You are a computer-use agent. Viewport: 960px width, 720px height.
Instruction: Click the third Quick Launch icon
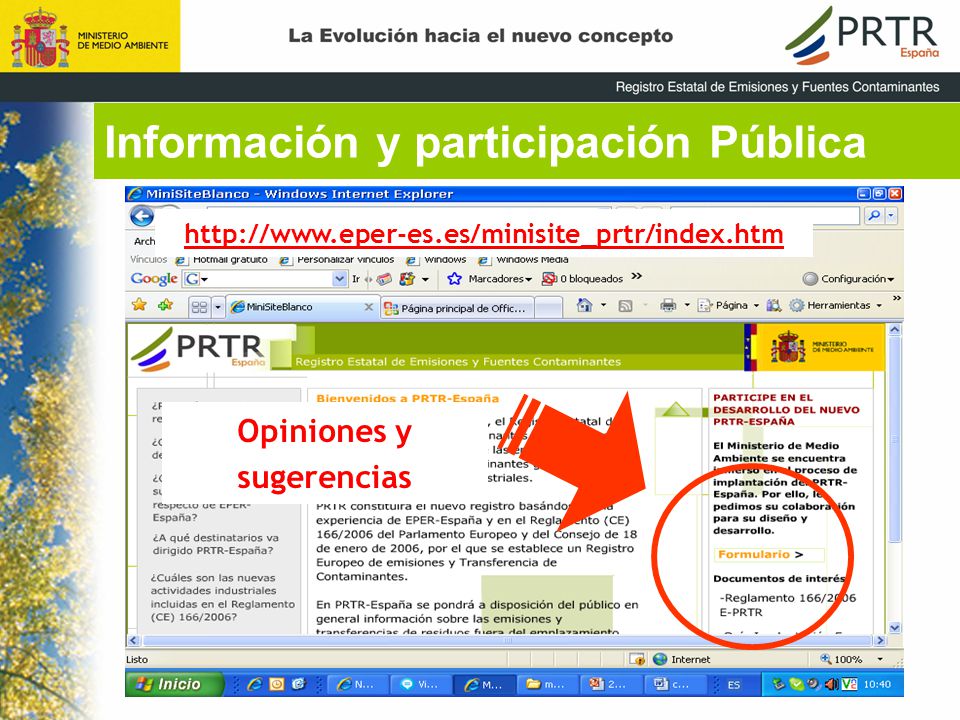pos(298,684)
